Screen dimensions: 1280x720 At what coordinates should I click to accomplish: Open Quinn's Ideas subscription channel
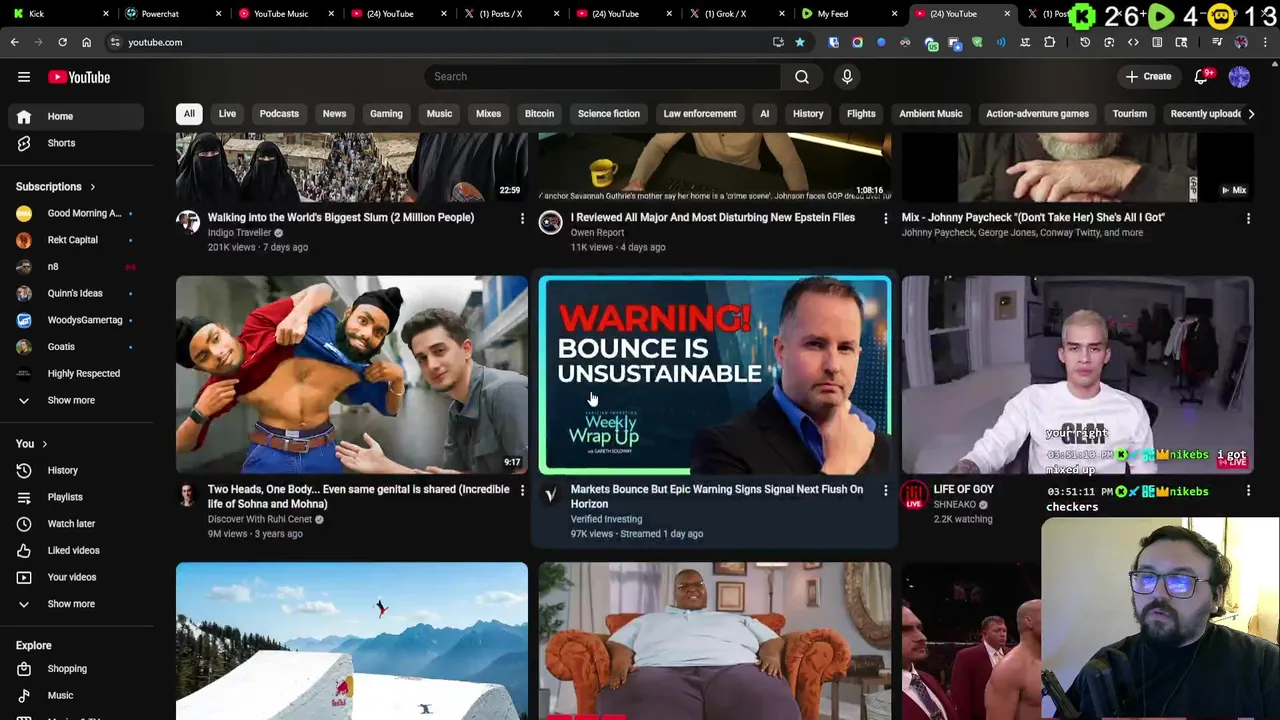coord(76,293)
